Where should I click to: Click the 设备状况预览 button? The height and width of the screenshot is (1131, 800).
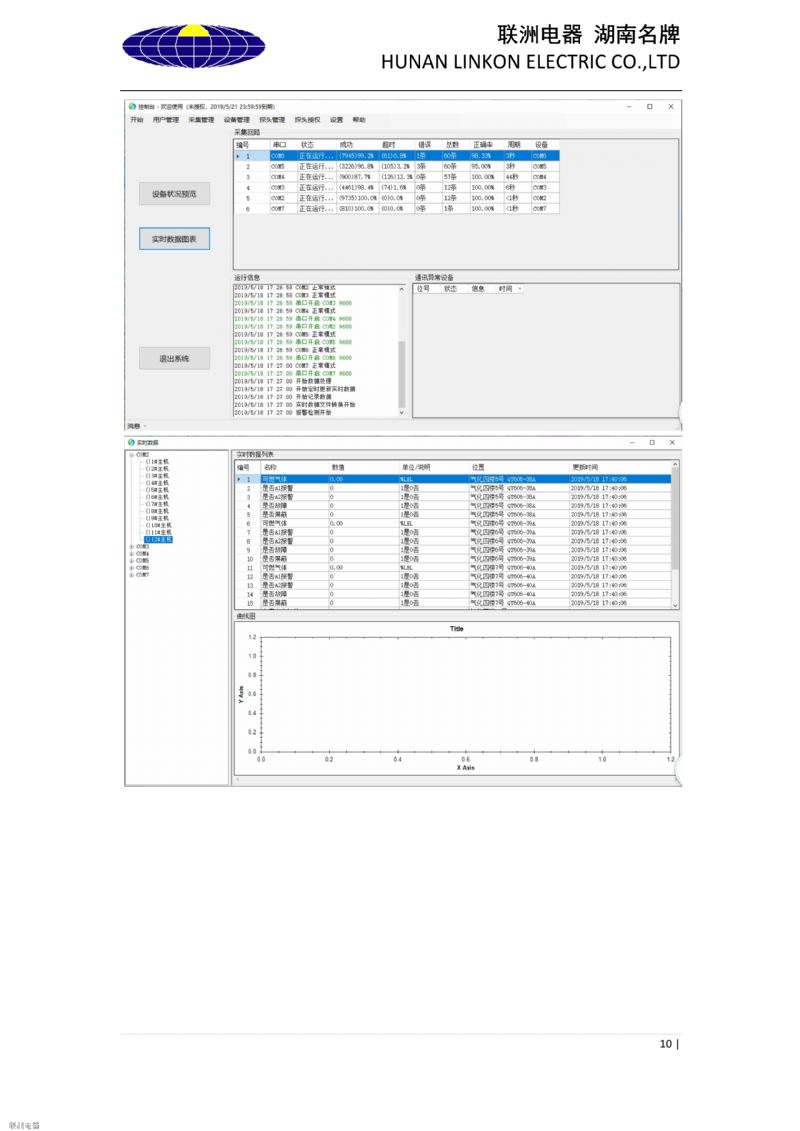[x=174, y=194]
